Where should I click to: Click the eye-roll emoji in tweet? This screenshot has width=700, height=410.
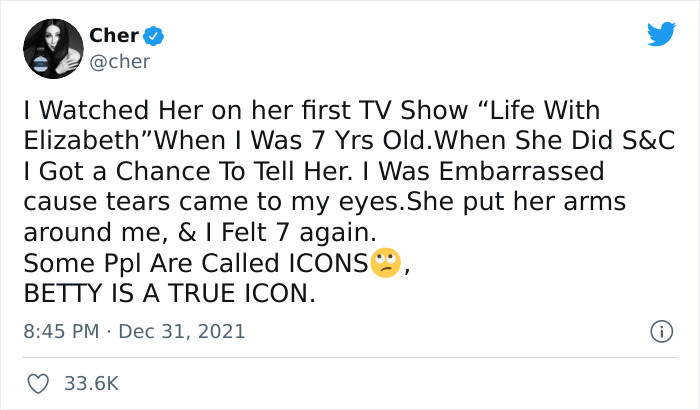pyautogui.click(x=385, y=265)
